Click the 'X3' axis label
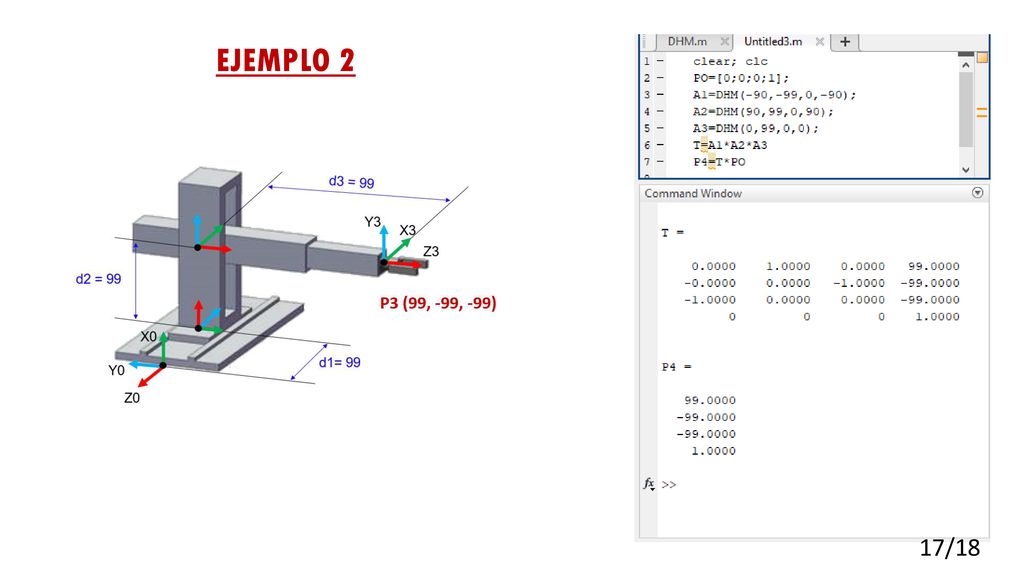This screenshot has height=576, width=1024. click(408, 231)
